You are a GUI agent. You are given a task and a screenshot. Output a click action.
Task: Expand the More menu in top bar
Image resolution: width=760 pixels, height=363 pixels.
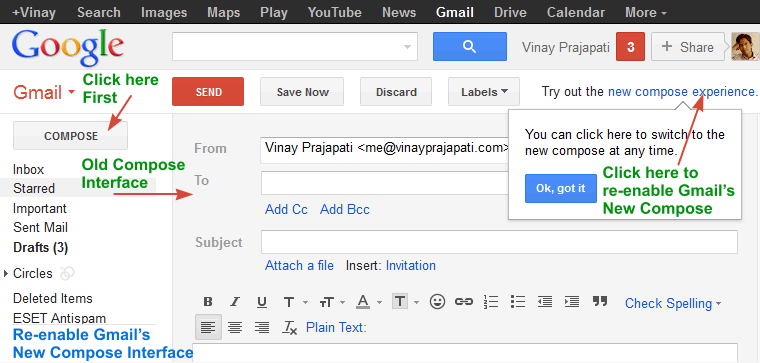(x=646, y=12)
